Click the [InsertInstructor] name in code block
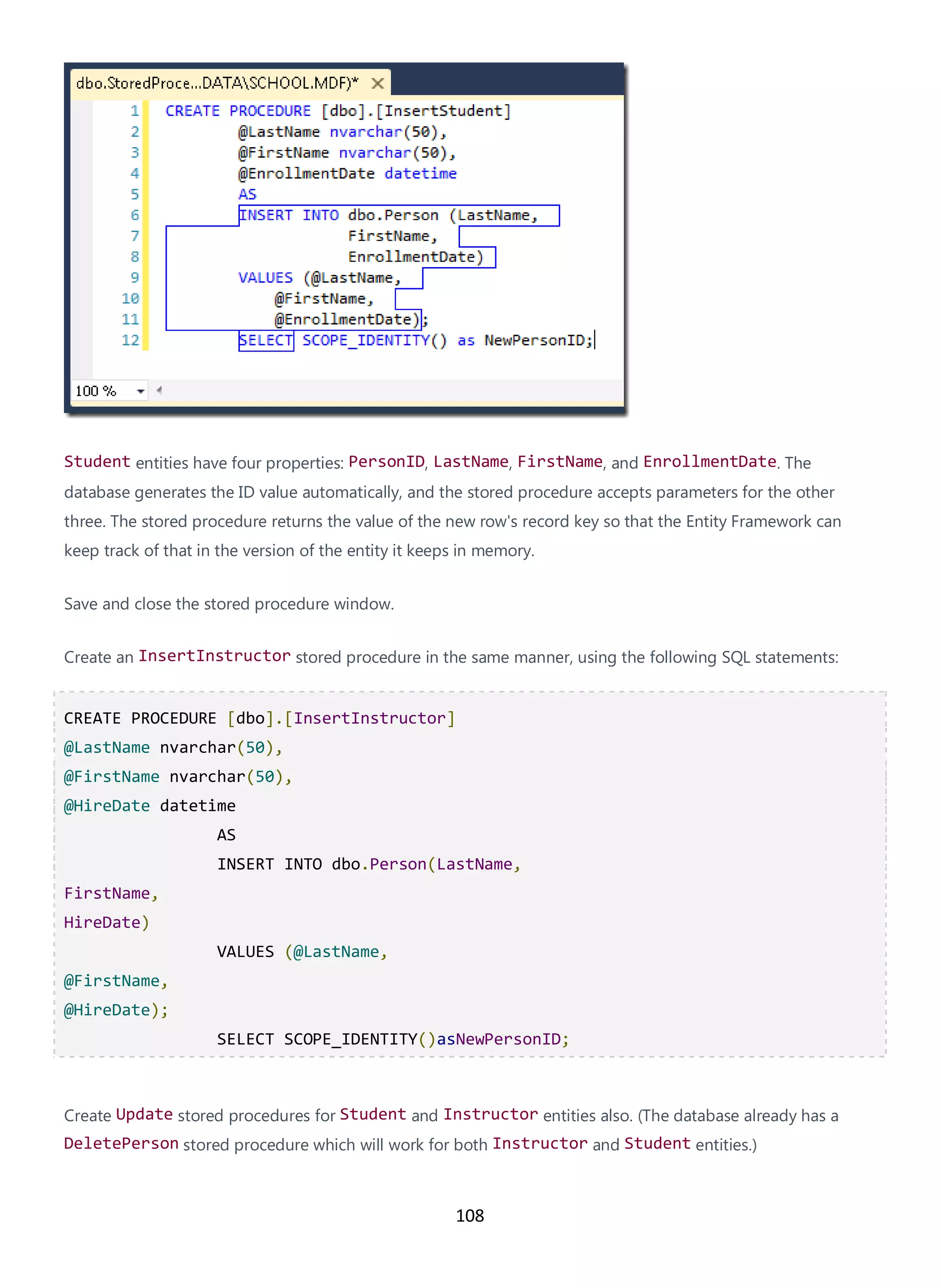 click(370, 718)
